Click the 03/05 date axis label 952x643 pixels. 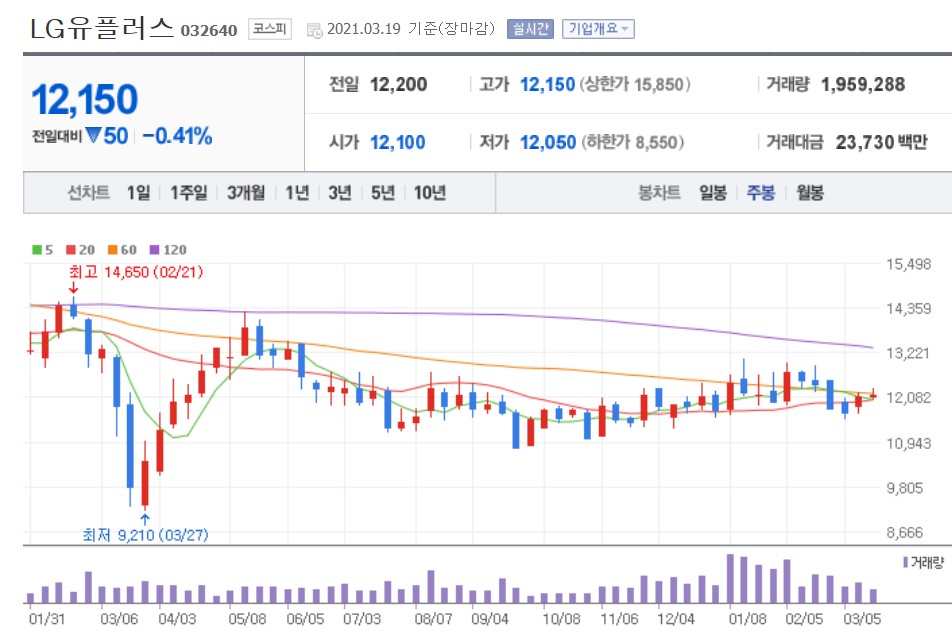862,619
